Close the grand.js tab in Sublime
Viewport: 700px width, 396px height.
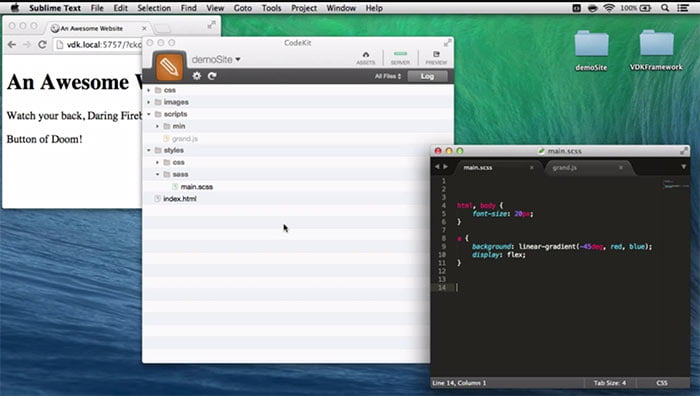(x=621, y=168)
